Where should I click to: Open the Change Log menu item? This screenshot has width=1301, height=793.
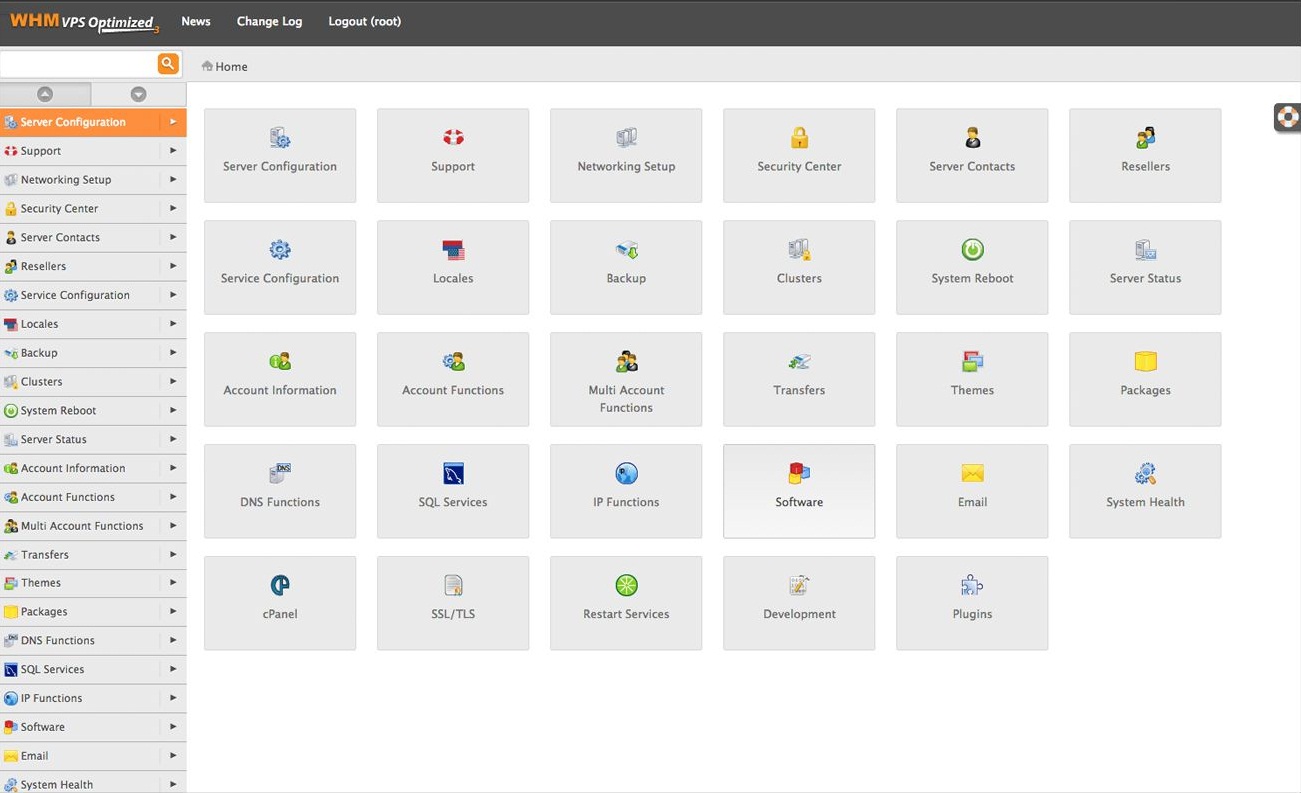[268, 20]
